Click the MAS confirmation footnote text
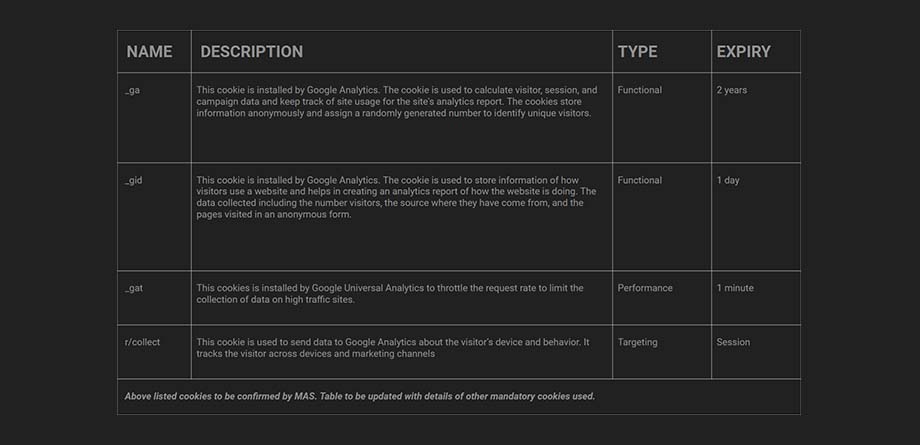Screen dimensions: 920x445 click(x=359, y=396)
